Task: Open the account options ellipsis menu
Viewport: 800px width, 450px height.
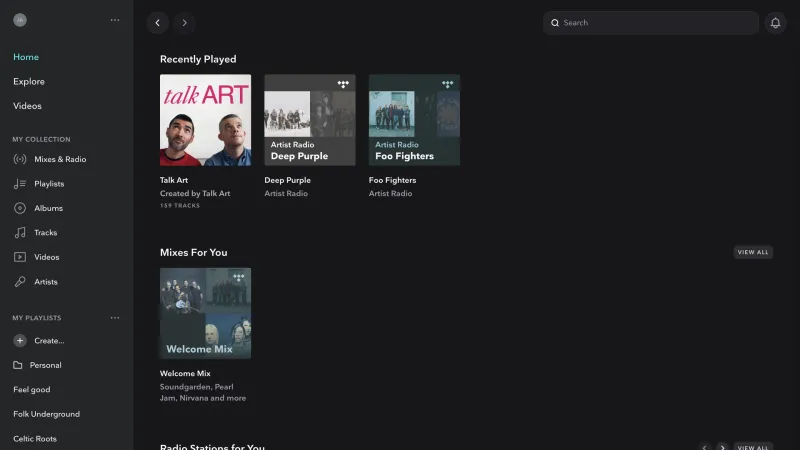Action: click(115, 20)
